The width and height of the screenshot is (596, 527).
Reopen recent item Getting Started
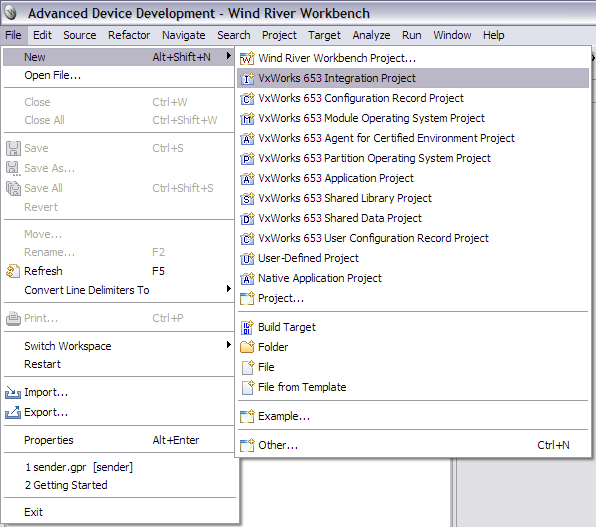point(119,486)
